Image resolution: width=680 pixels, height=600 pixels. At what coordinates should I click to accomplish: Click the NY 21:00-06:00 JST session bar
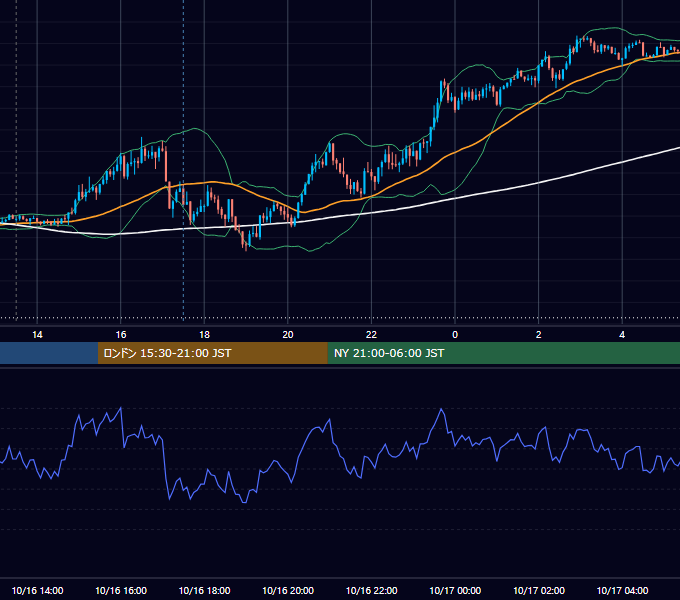(x=503, y=353)
